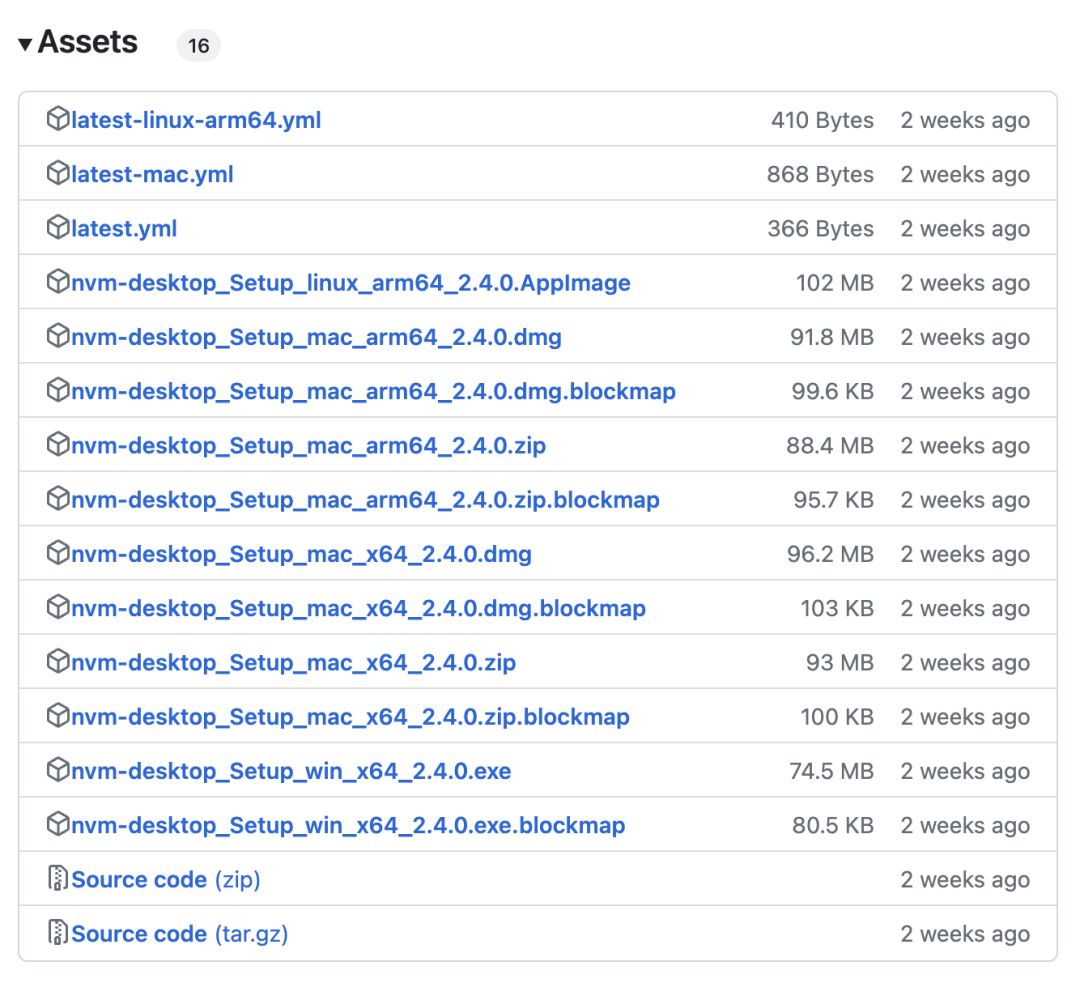Download nvm-desktop_Setup_mac_x64_2.4.0.zip
The height and width of the screenshot is (983, 1080).
click(294, 663)
